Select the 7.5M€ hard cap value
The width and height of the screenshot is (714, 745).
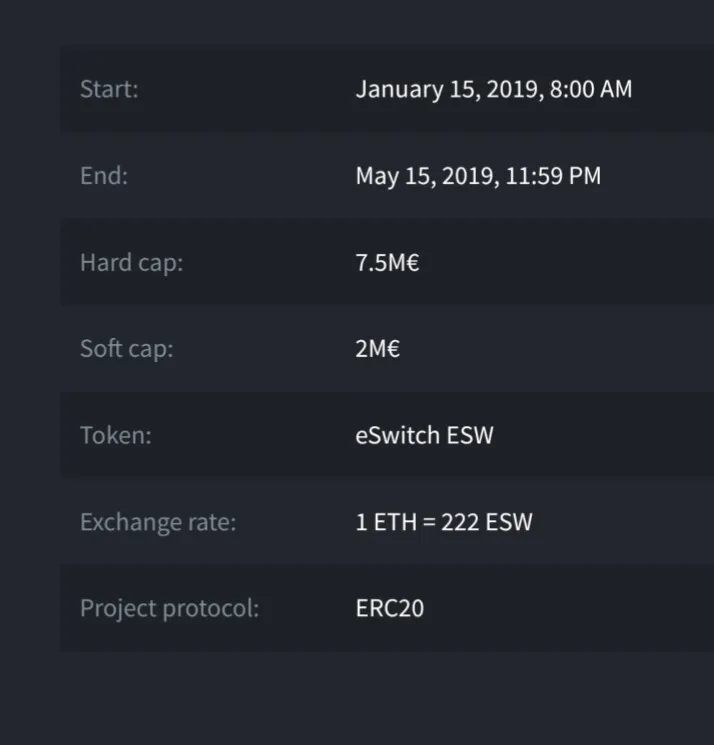388,263
